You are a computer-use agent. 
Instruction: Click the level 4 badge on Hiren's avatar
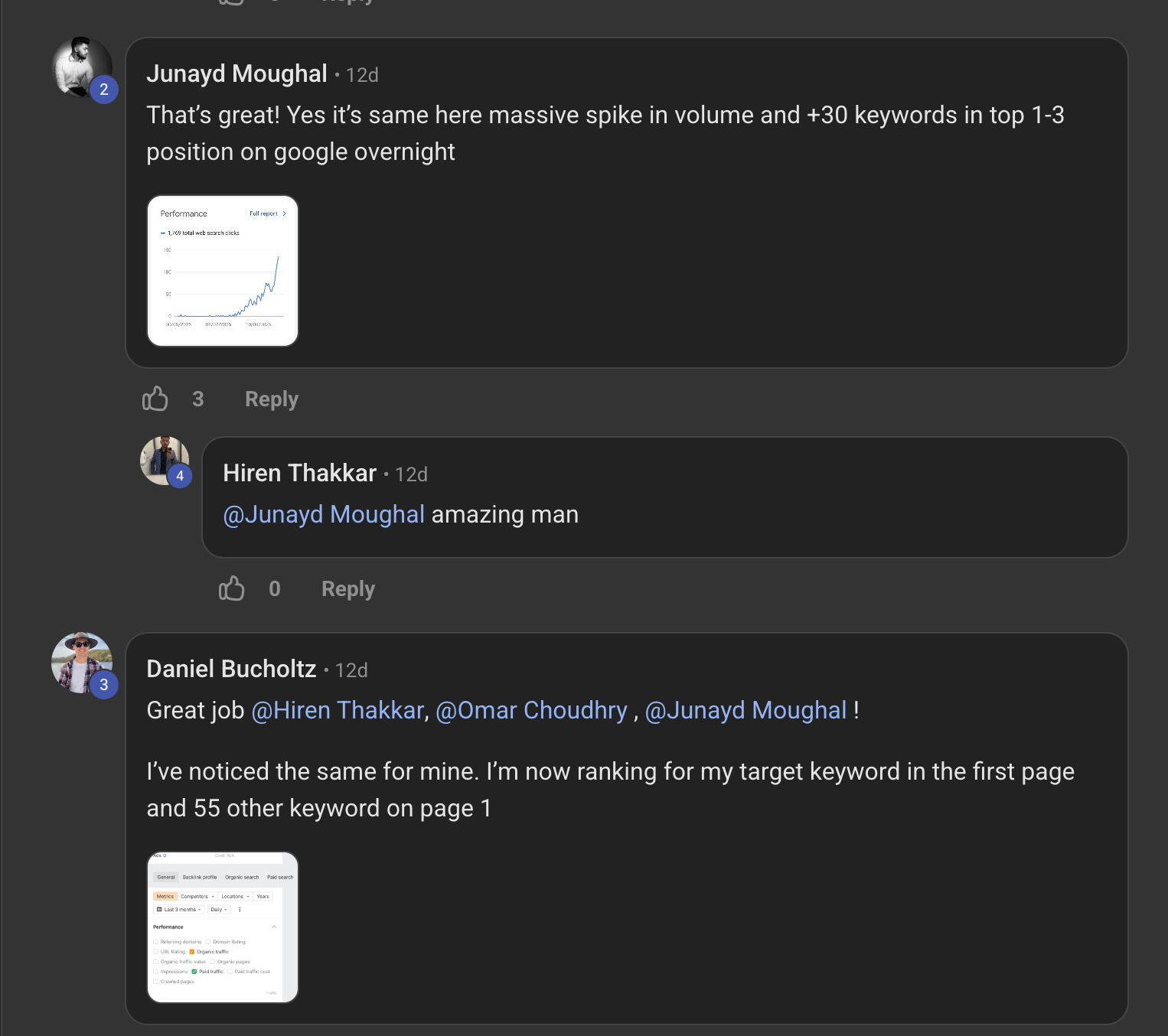(x=180, y=476)
